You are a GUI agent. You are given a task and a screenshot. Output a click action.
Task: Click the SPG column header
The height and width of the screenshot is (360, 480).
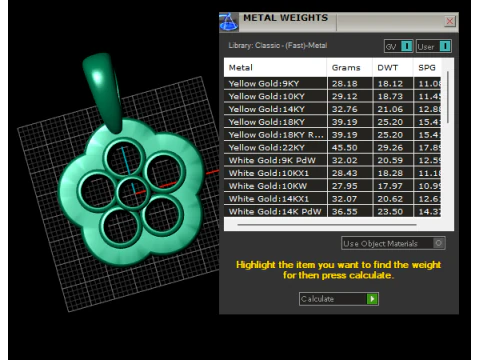[x=427, y=68]
